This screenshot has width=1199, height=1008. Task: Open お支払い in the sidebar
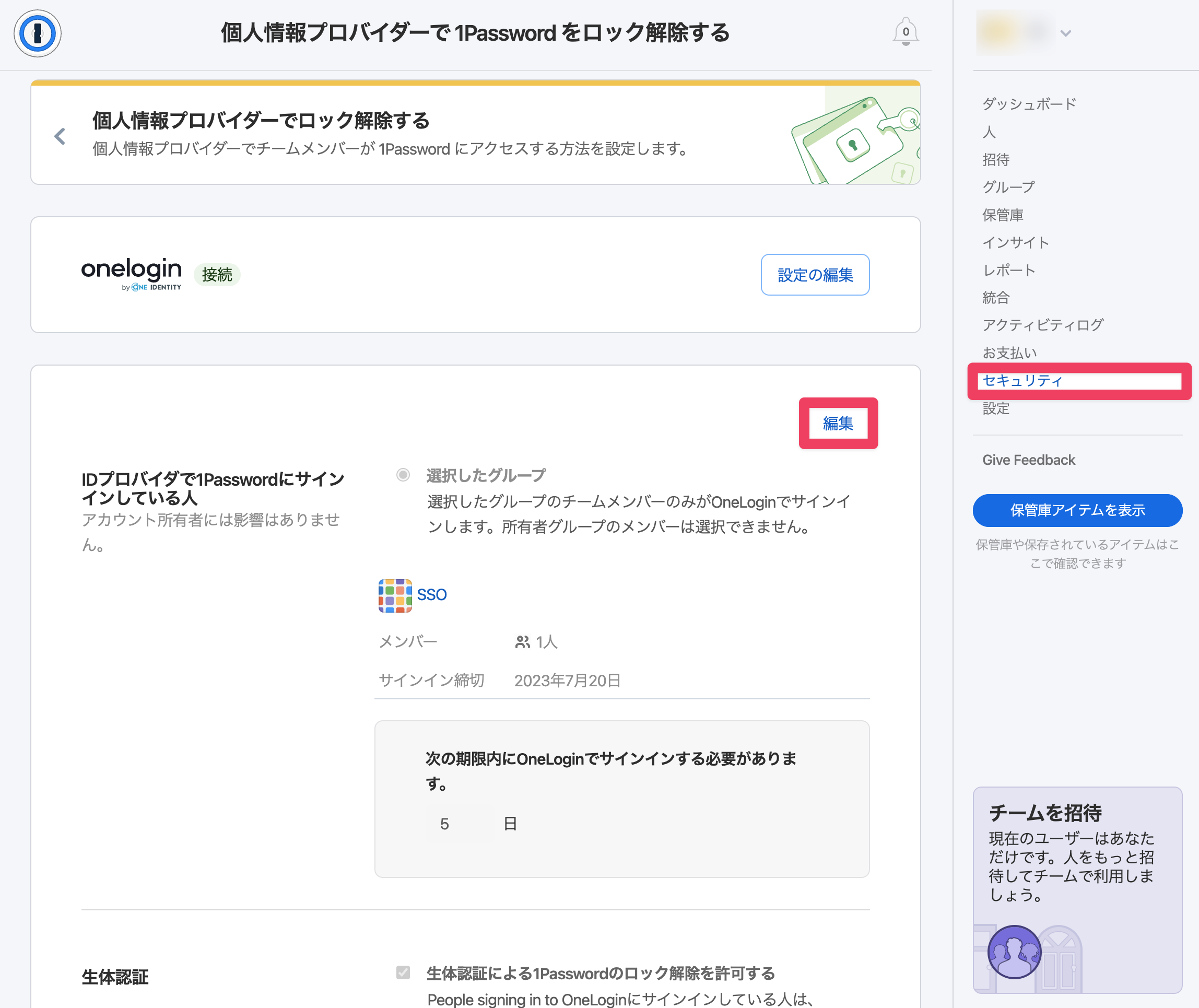[x=1009, y=353]
